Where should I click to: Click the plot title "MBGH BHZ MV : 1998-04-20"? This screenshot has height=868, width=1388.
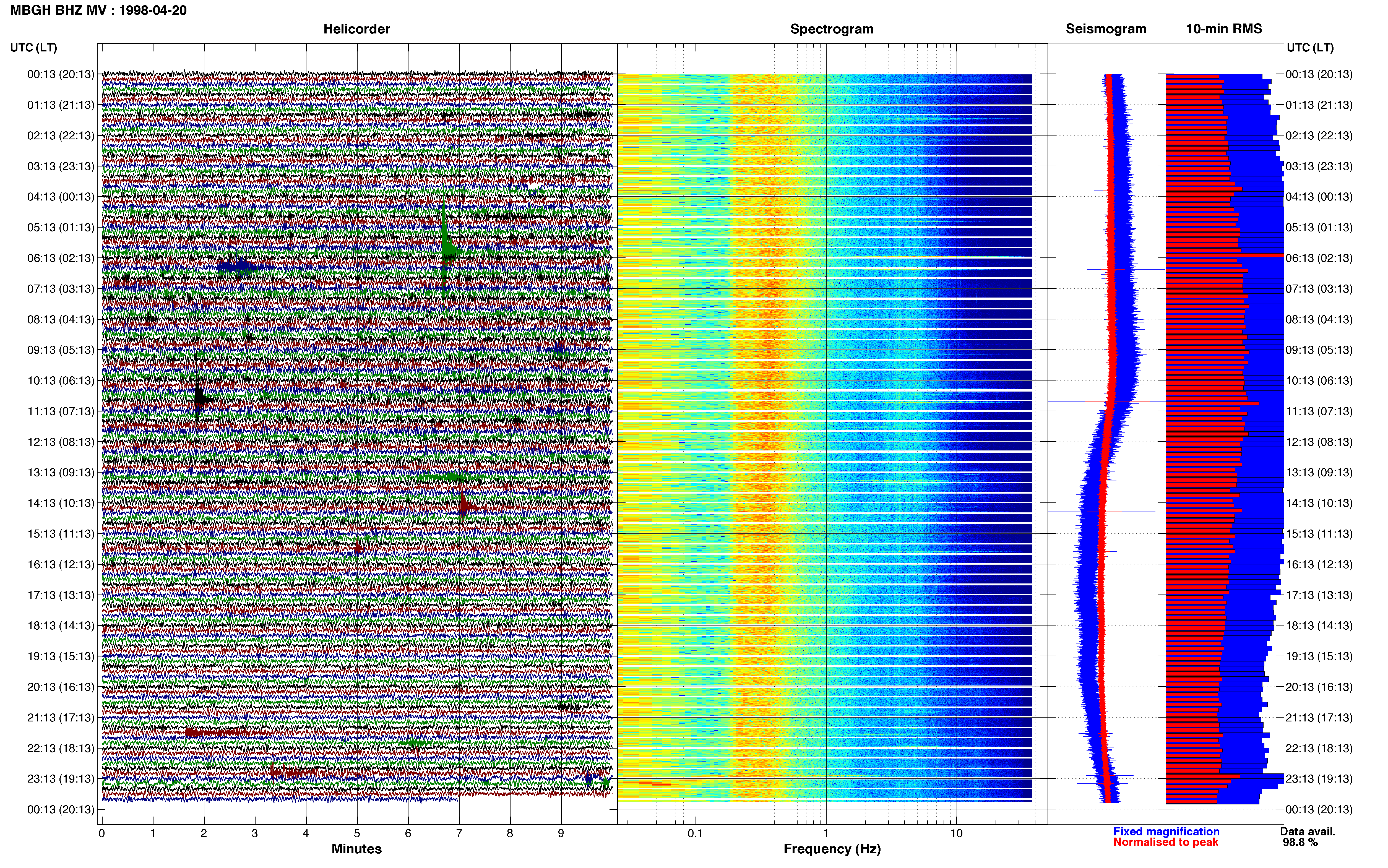coord(98,10)
